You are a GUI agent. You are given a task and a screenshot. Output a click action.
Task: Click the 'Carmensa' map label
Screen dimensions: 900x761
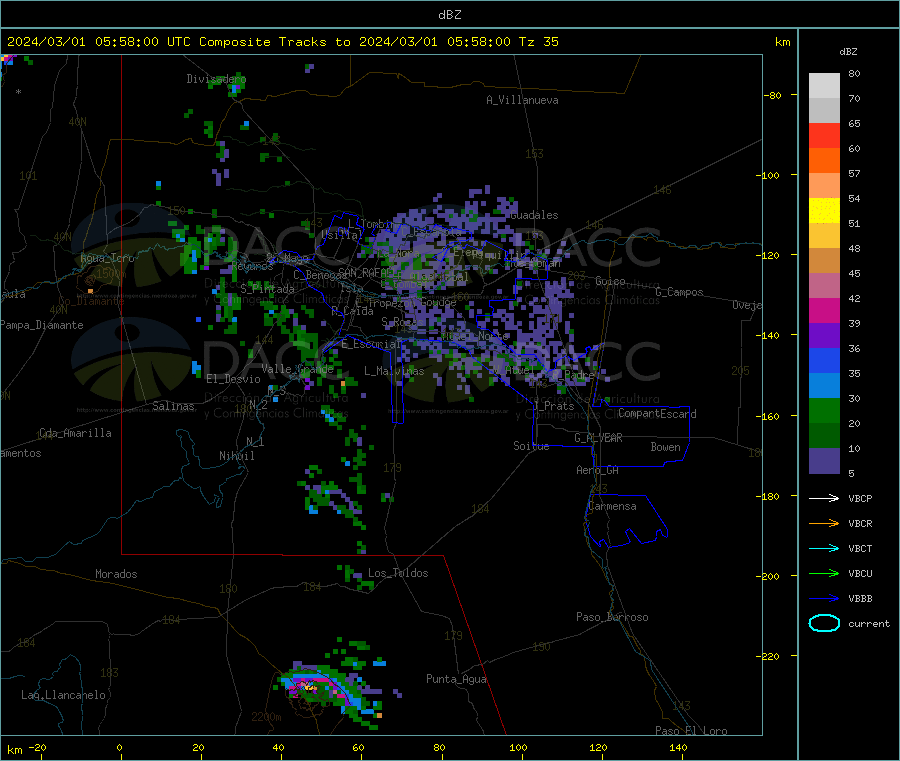pyautogui.click(x=612, y=506)
